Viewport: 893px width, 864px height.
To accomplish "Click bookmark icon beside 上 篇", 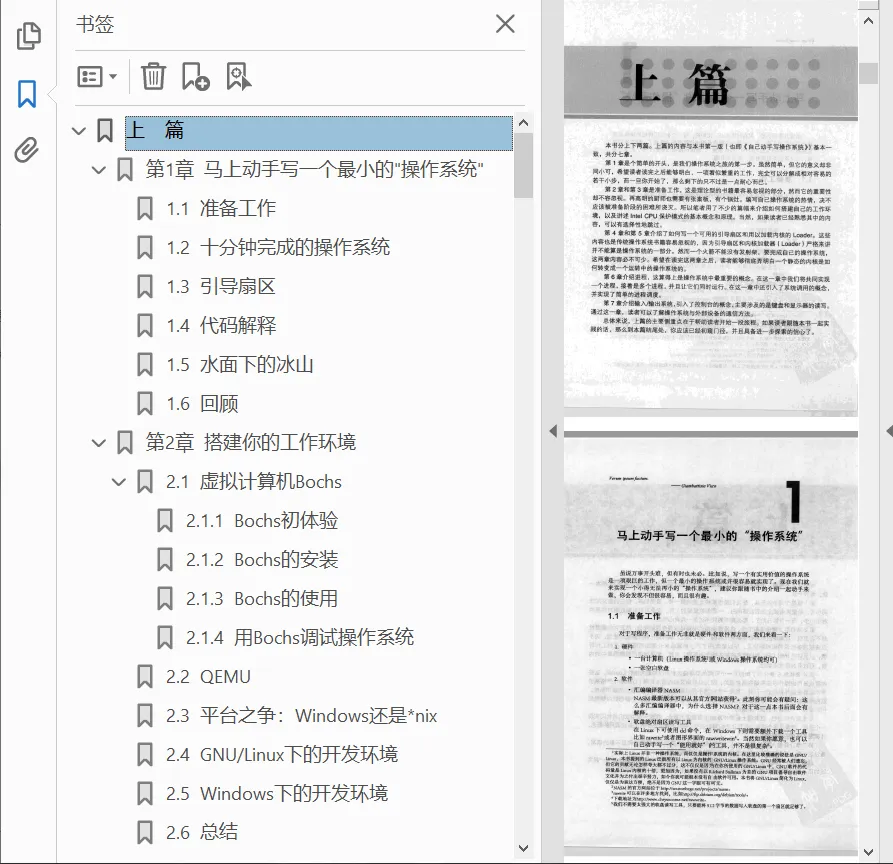I will pyautogui.click(x=104, y=130).
